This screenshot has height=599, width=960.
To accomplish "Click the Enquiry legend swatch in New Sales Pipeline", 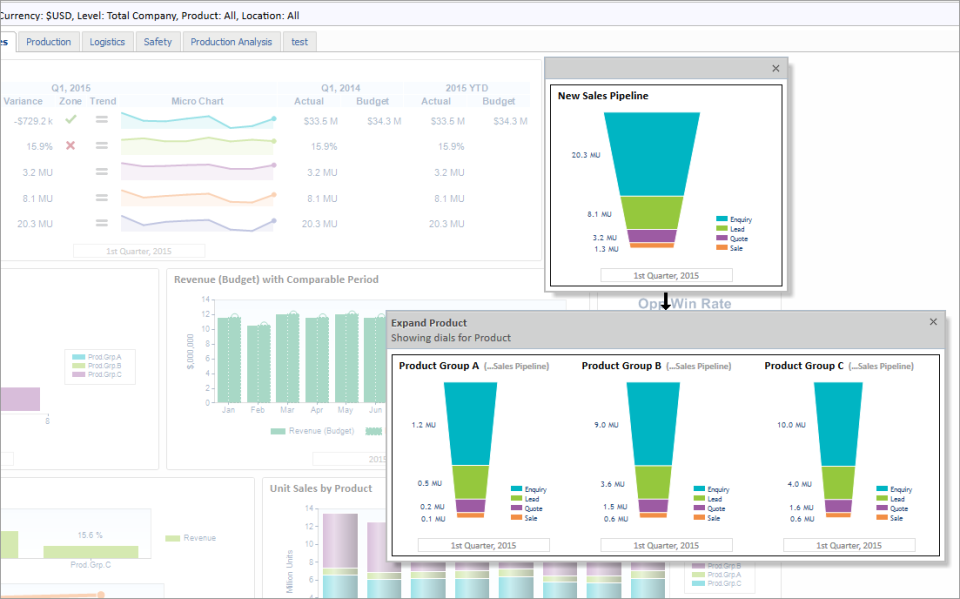I will pos(722,219).
